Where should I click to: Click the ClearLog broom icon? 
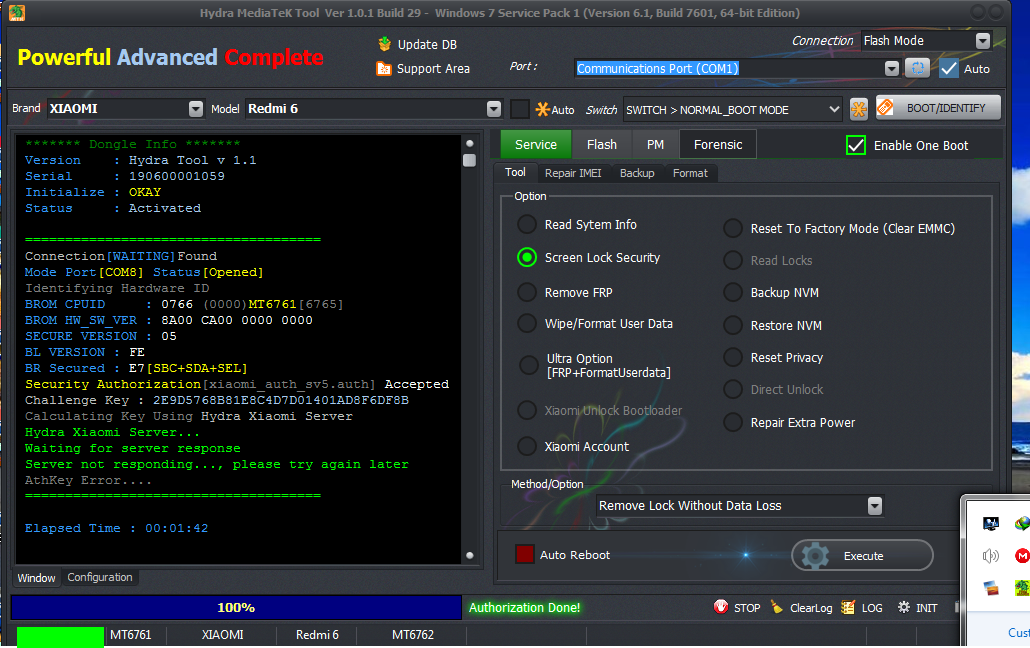coord(777,607)
